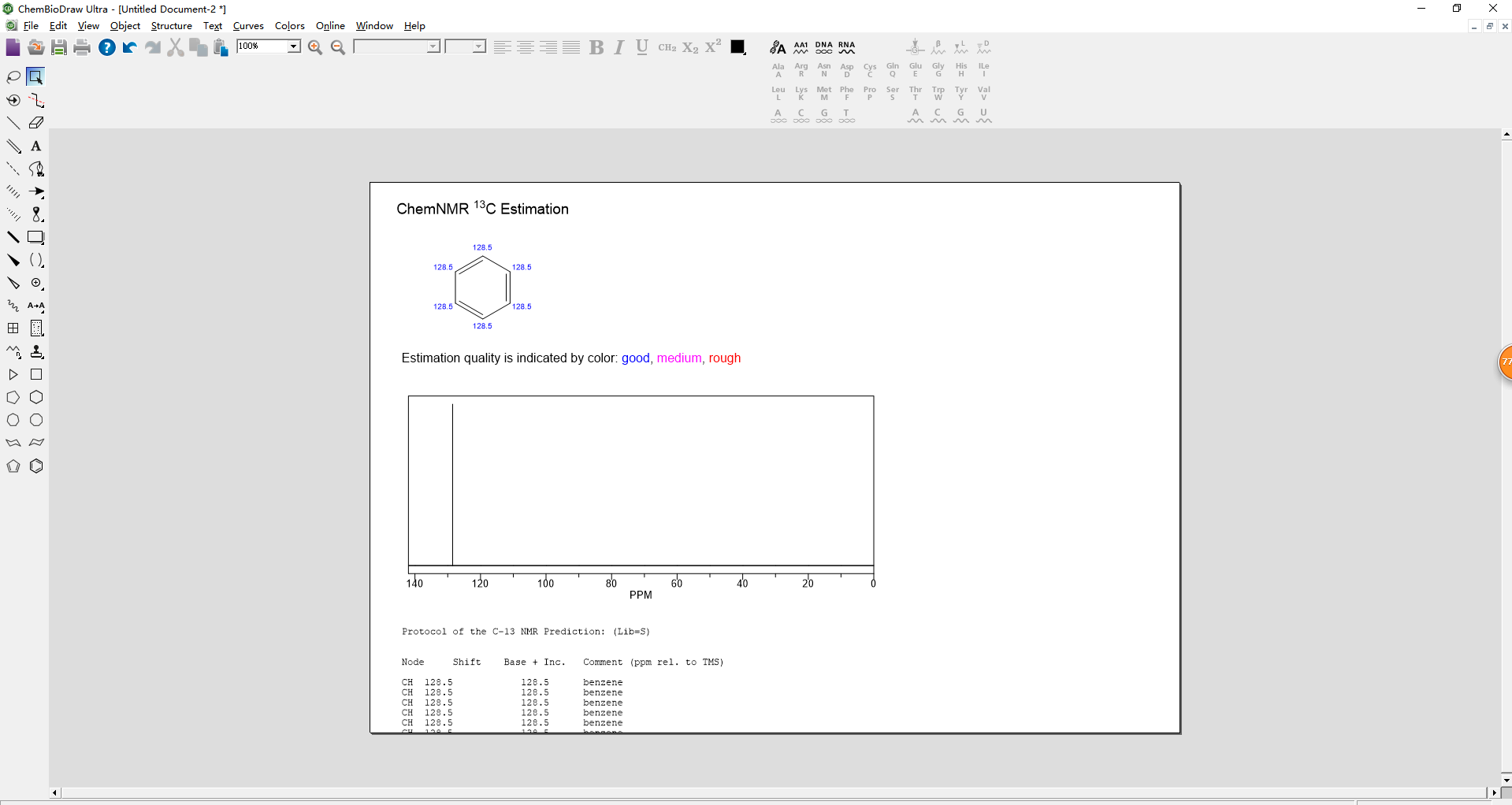Click the Save document icon
Image resolution: width=1512 pixels, height=805 pixels.
(x=59, y=48)
